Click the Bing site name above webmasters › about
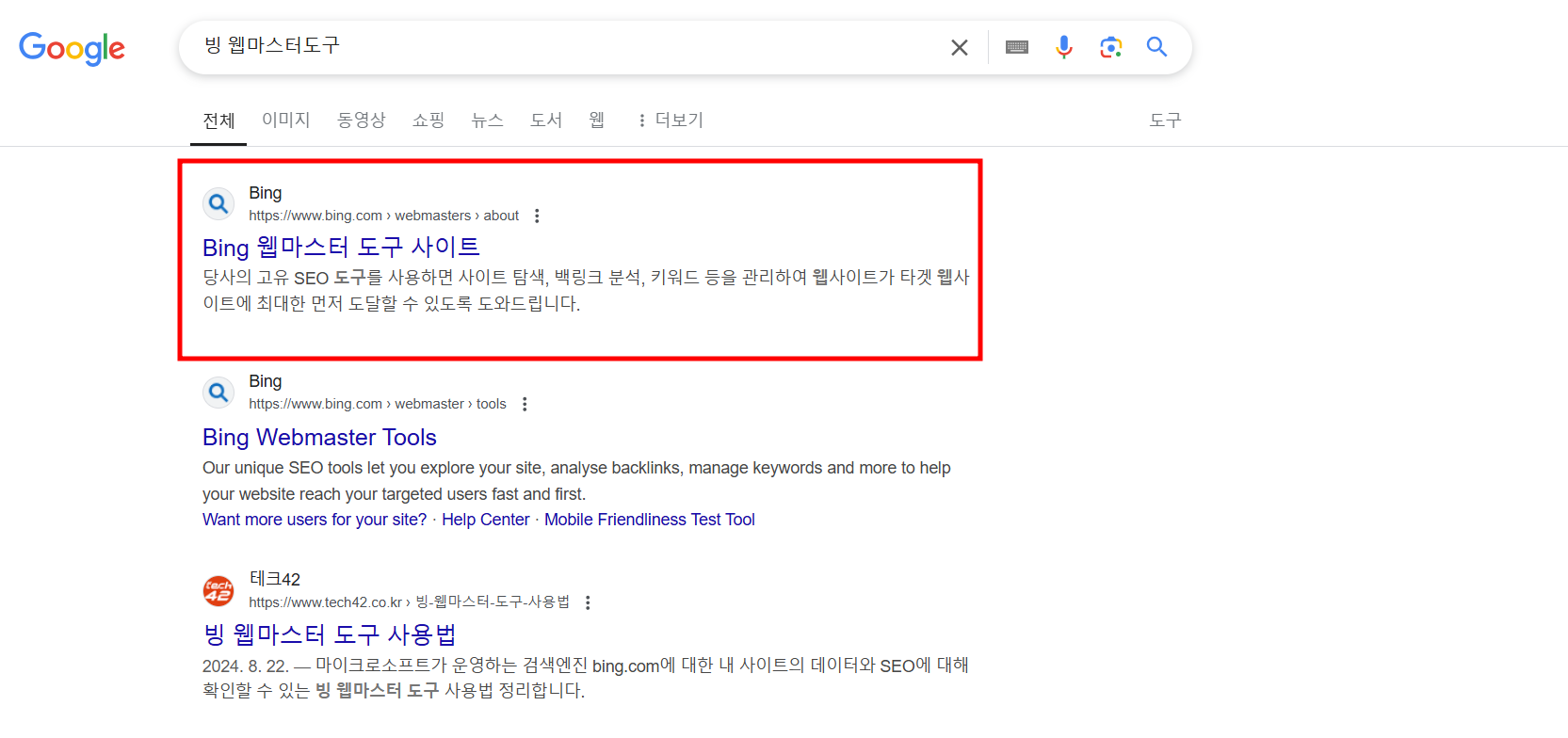 pos(266,193)
